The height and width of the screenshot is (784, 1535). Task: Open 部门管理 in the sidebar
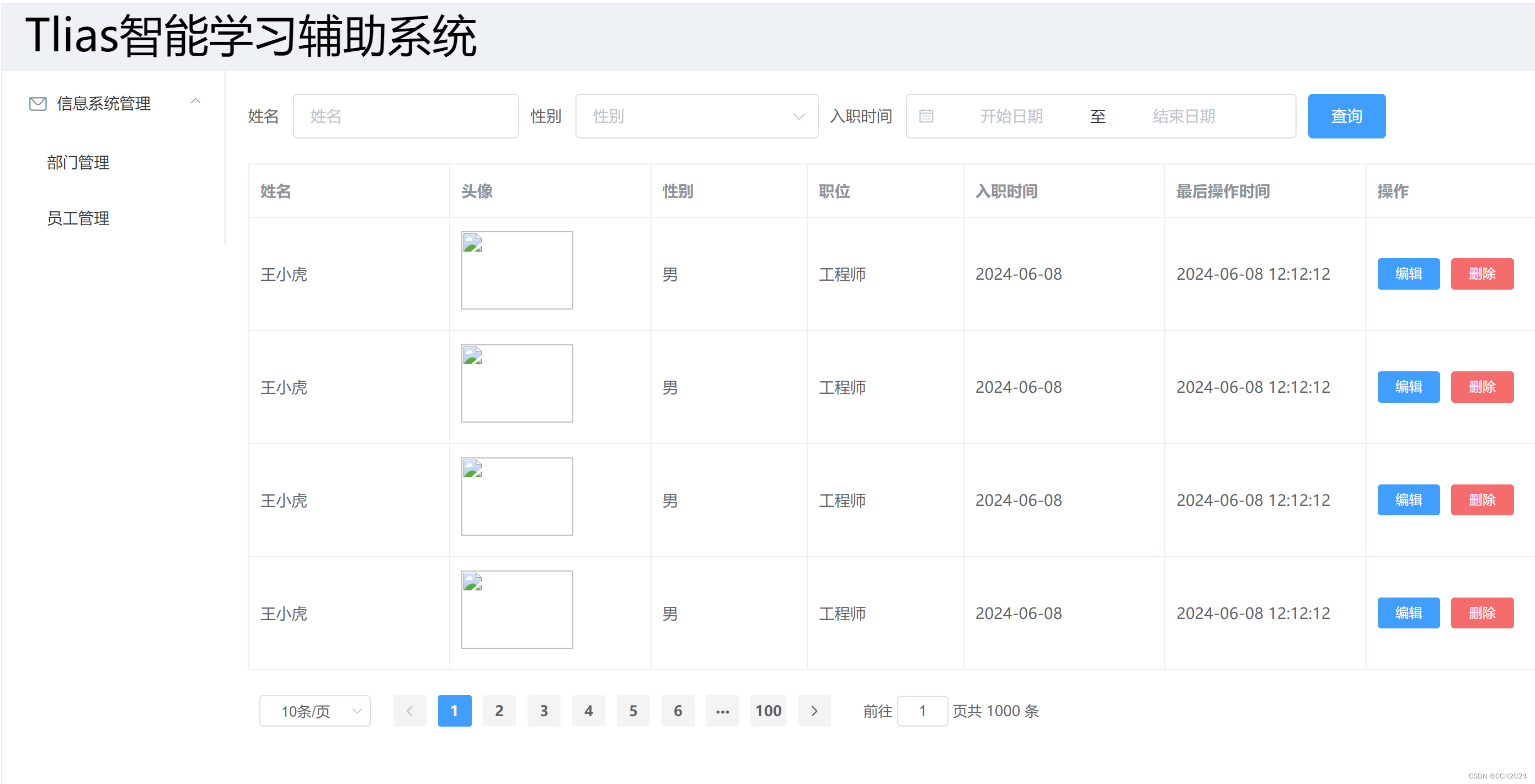78,163
